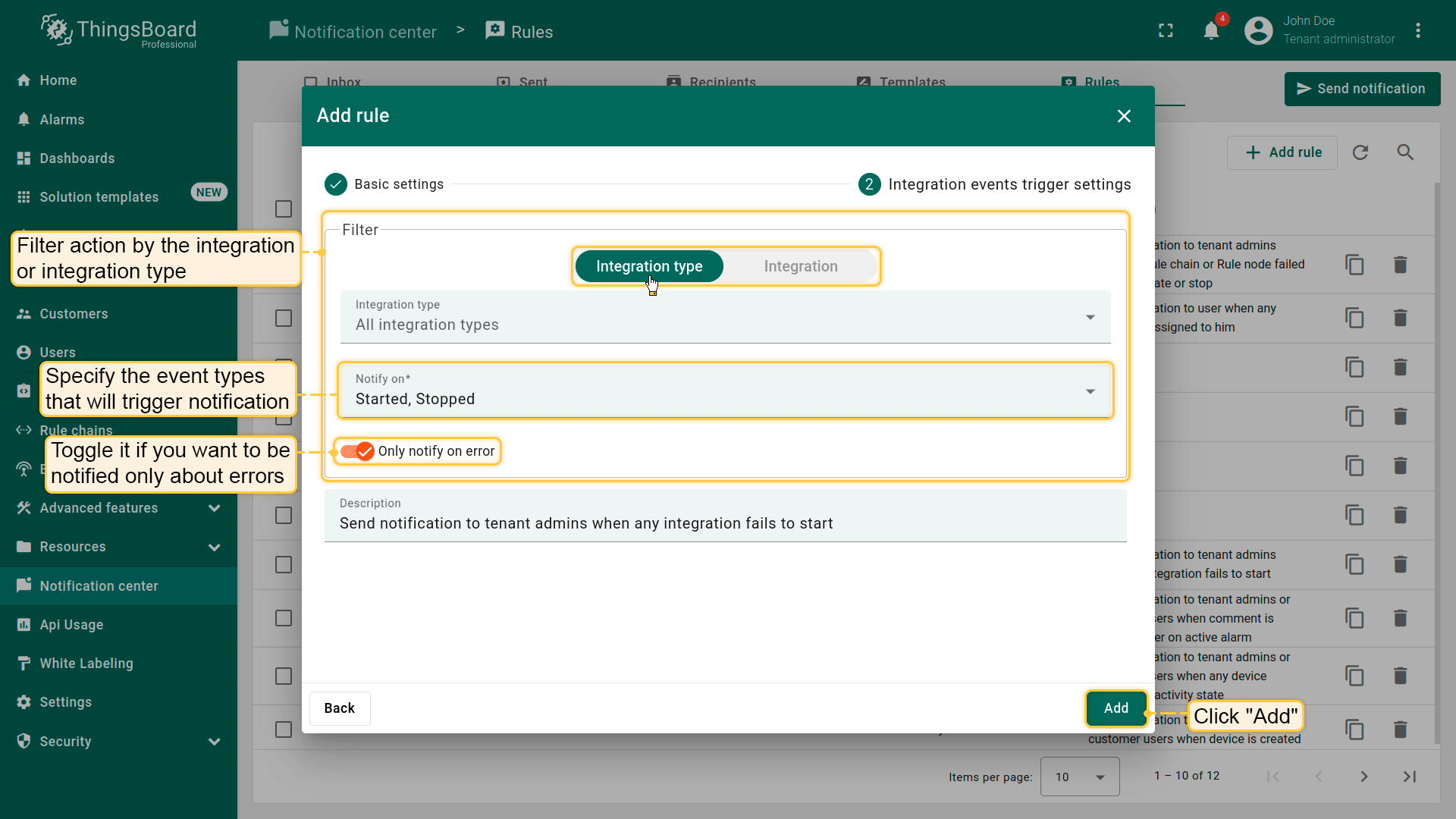The height and width of the screenshot is (819, 1456).
Task: Click the refresh rules icon
Action: 1360,152
